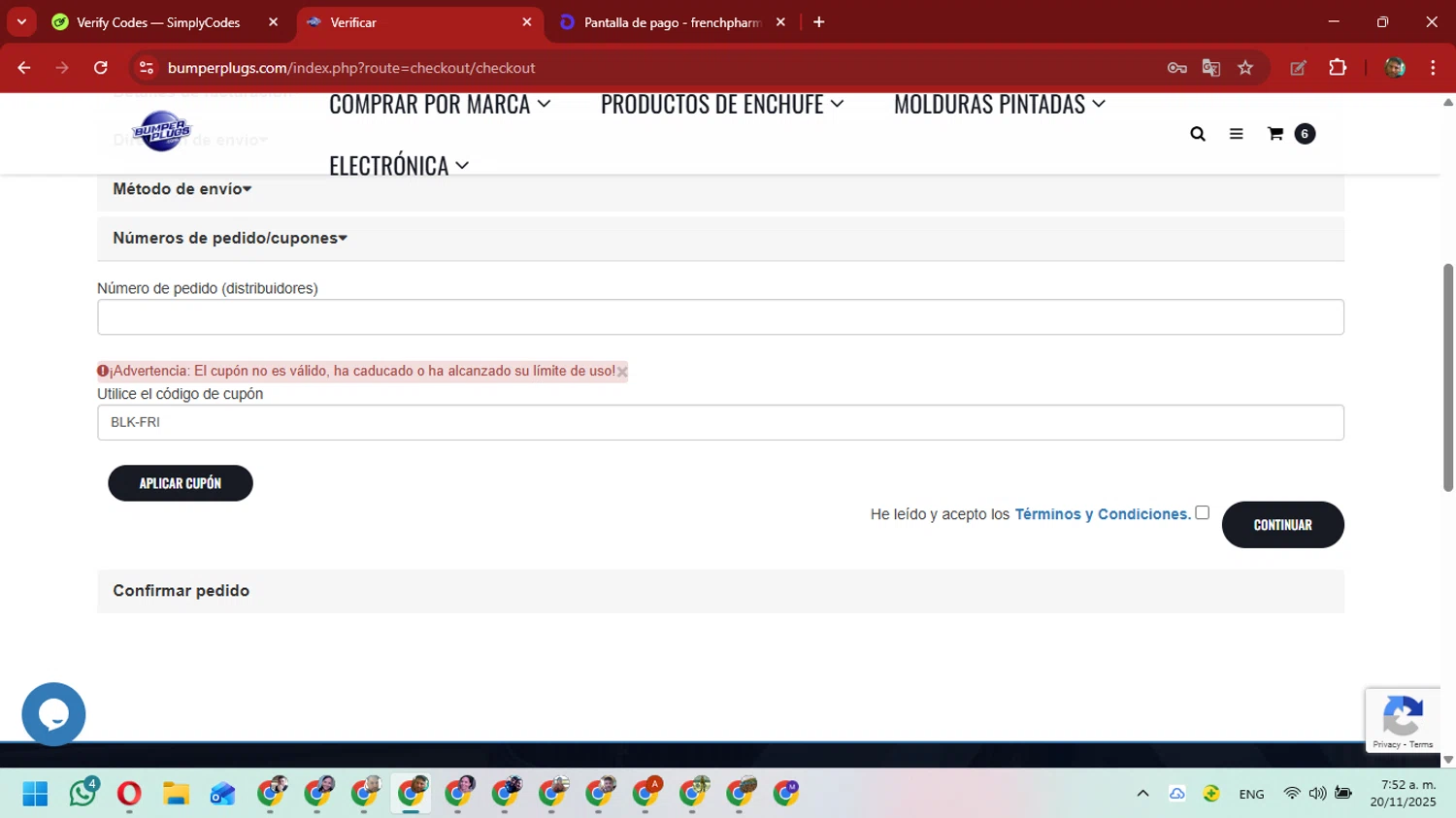The image size is (1456, 818).
Task: Open the shopping cart with 6 items
Action: tap(1291, 134)
